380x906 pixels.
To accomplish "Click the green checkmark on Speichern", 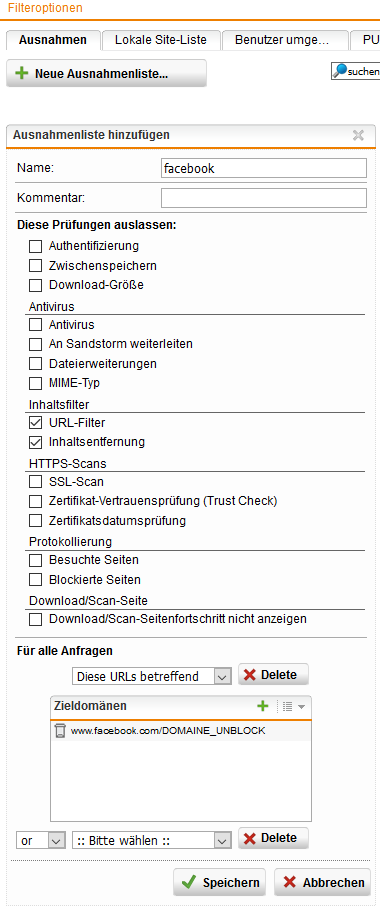I will pos(188,882).
